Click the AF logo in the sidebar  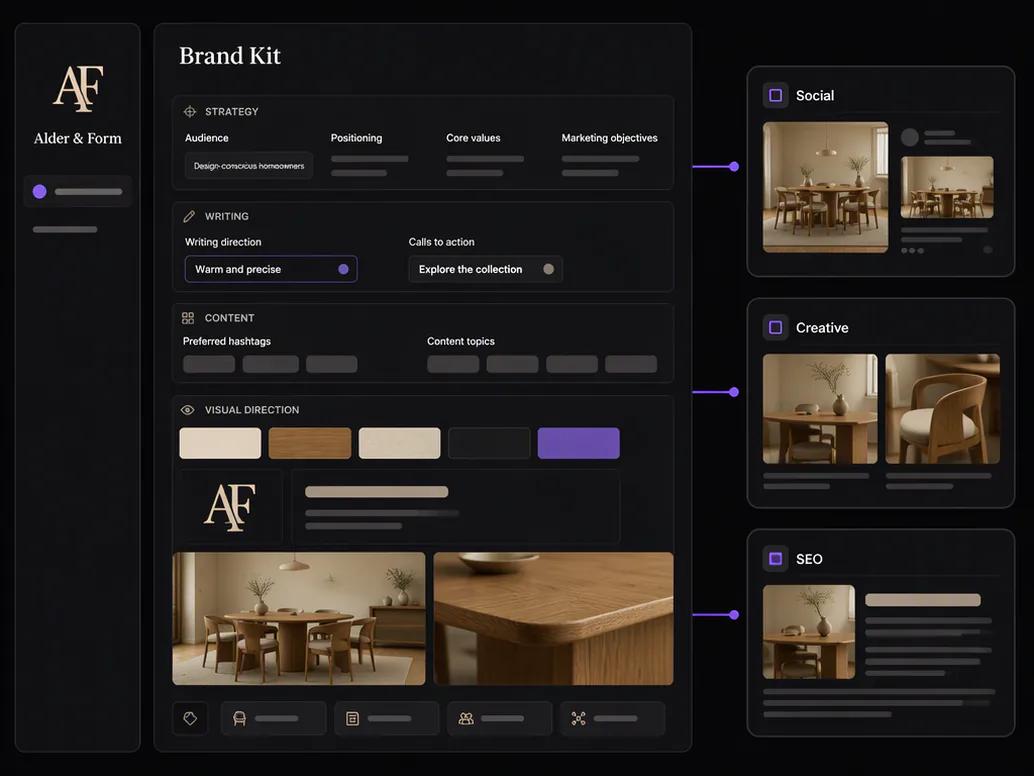click(x=78, y=88)
